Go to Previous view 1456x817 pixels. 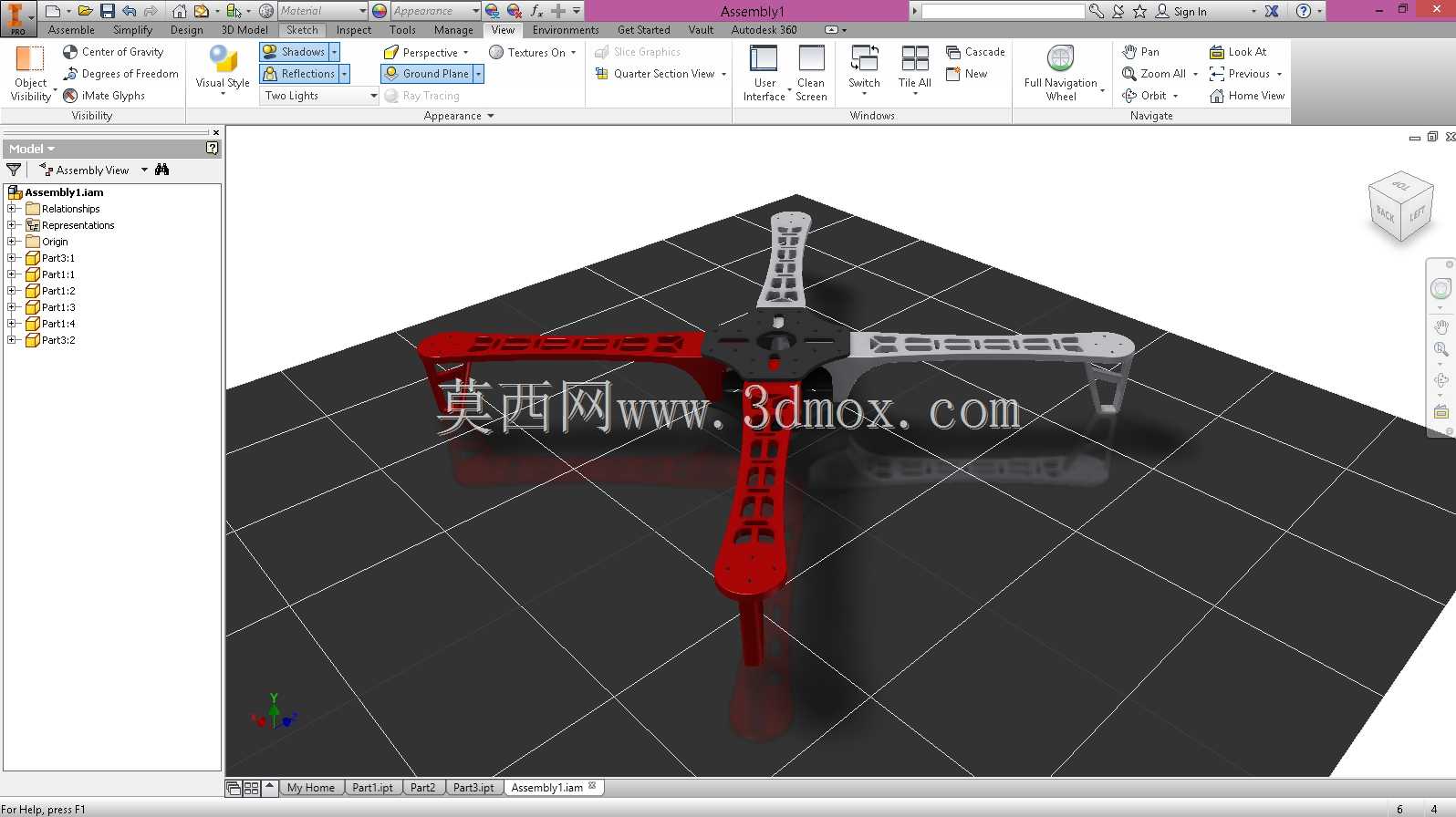click(1239, 74)
